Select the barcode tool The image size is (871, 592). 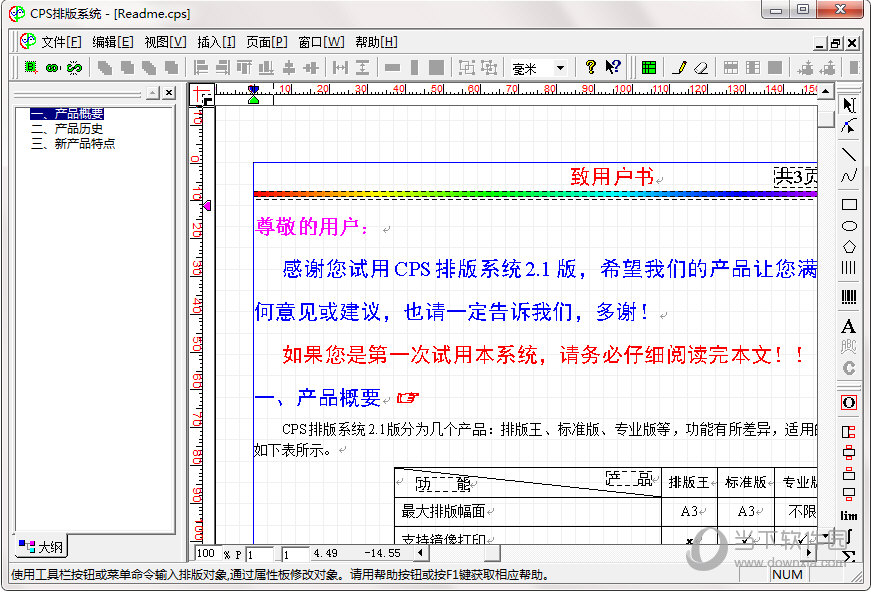tap(849, 297)
